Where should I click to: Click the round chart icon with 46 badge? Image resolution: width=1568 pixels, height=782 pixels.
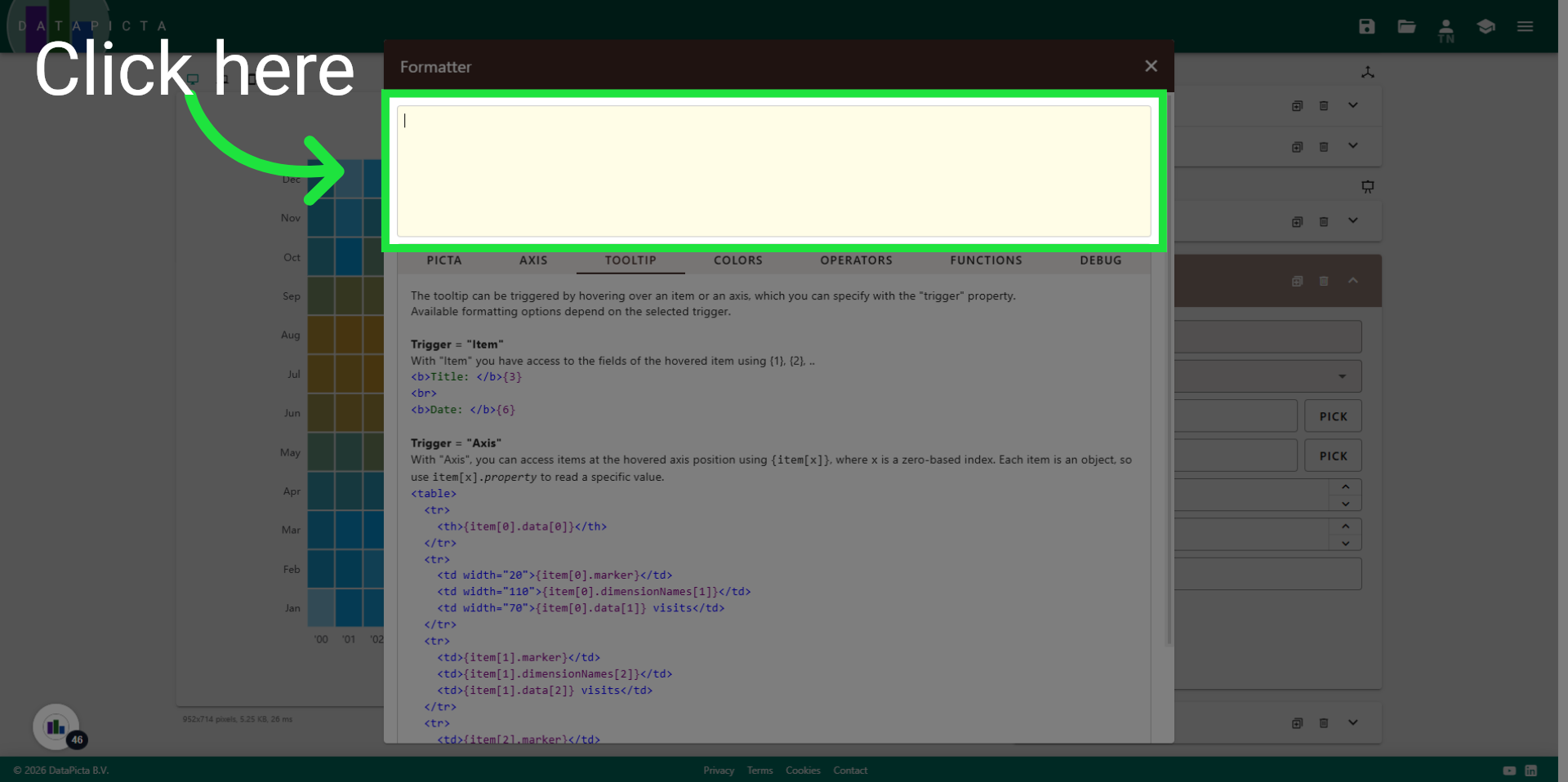point(56,726)
